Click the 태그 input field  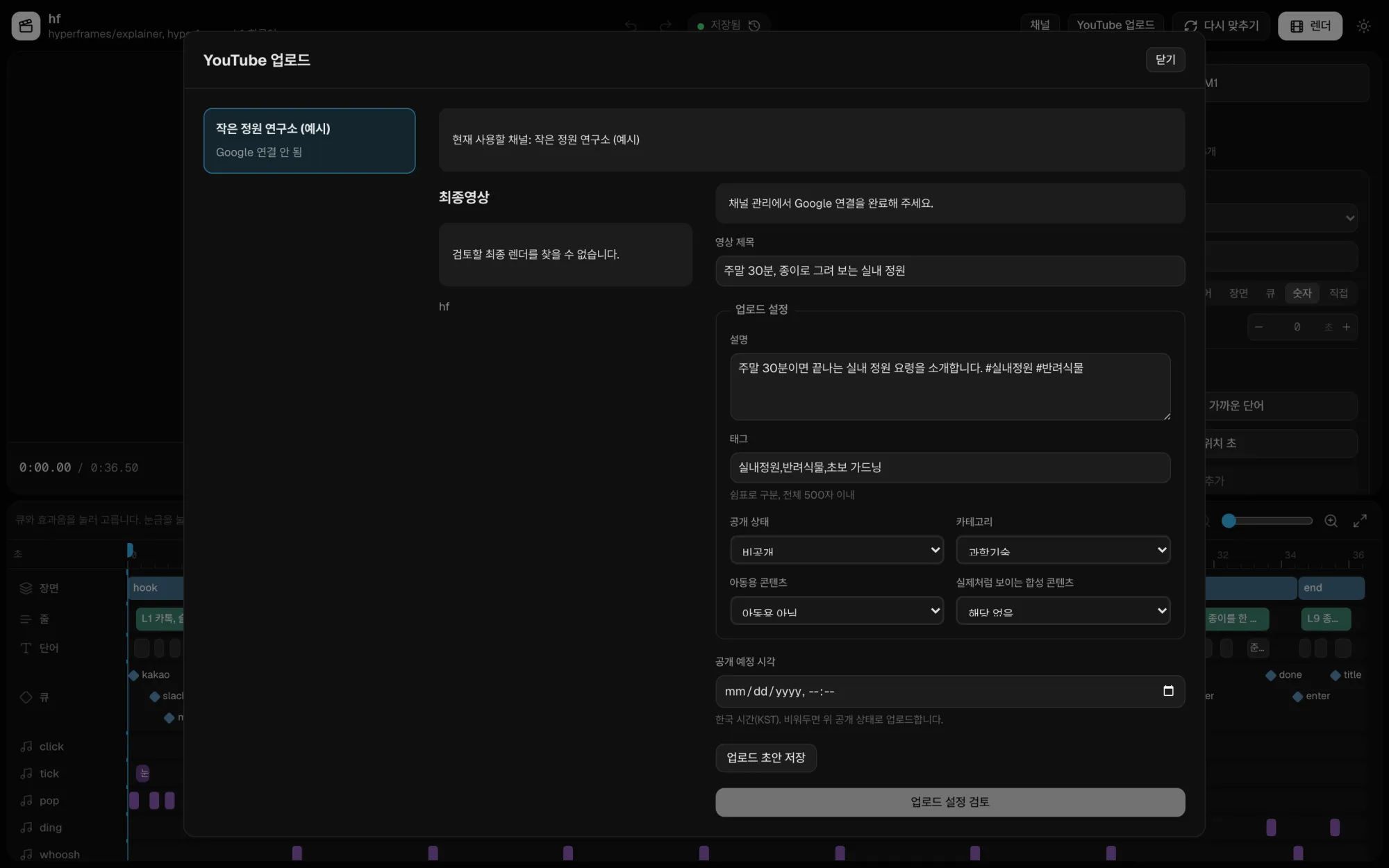point(950,467)
